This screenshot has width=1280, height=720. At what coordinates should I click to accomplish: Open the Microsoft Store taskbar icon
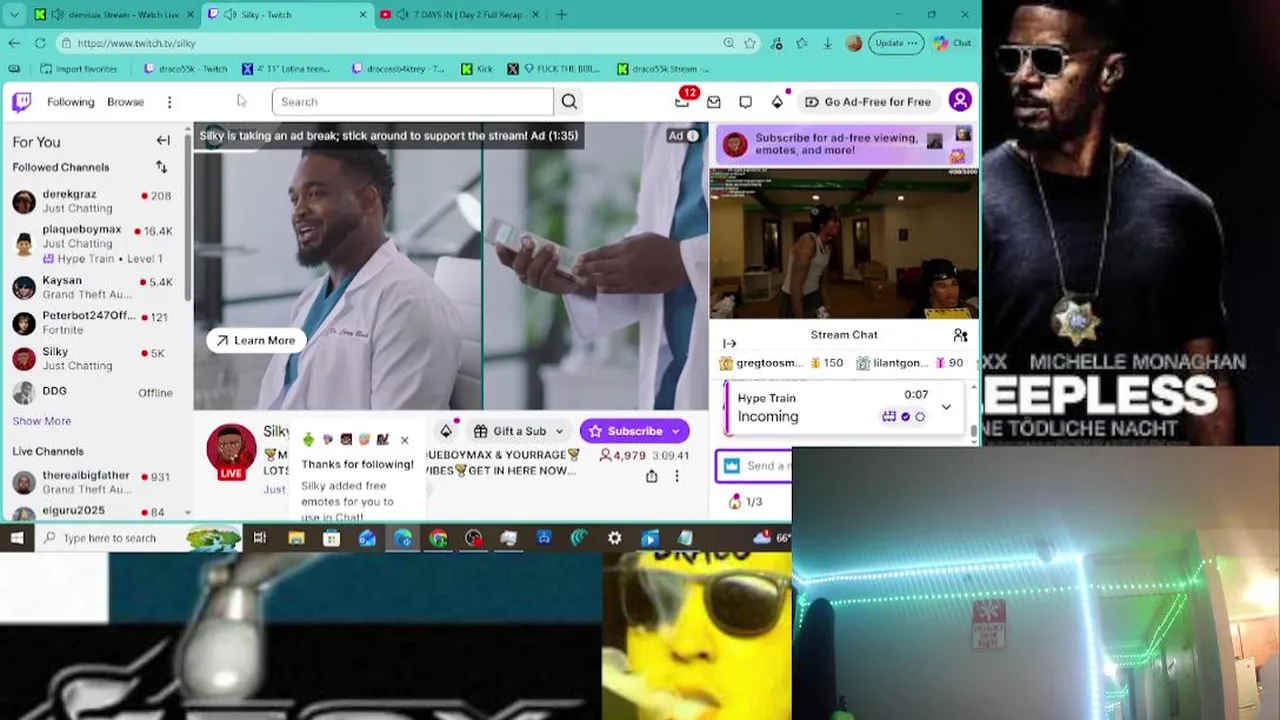point(331,538)
